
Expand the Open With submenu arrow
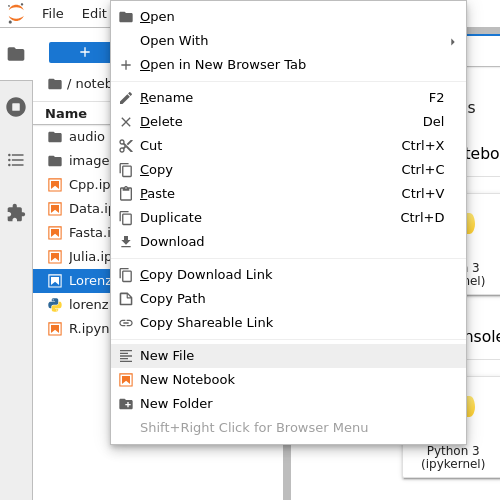pos(452,42)
